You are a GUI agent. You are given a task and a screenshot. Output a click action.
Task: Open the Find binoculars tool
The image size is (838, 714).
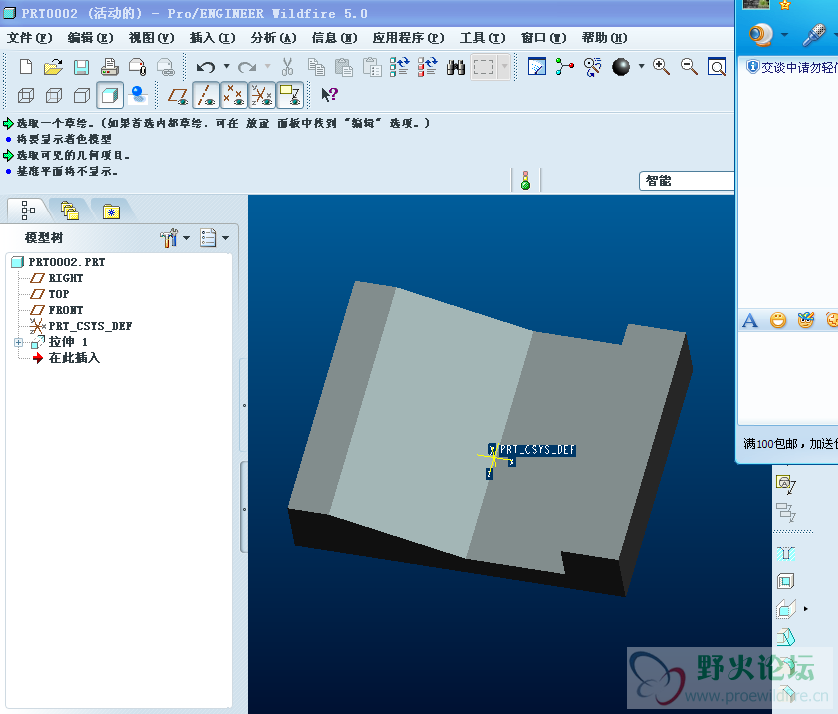pyautogui.click(x=456, y=67)
